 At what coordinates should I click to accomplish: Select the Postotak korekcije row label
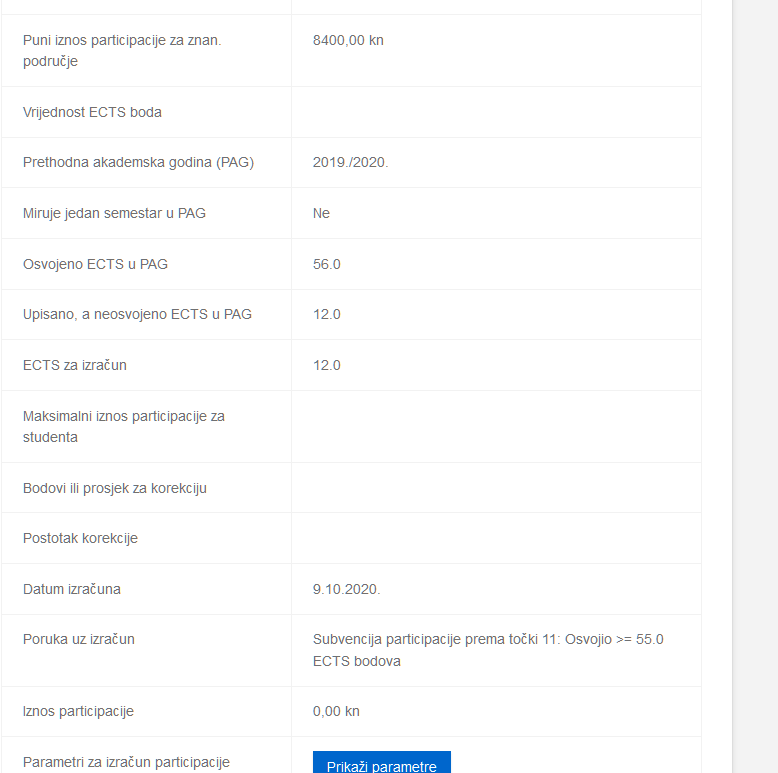tap(80, 538)
